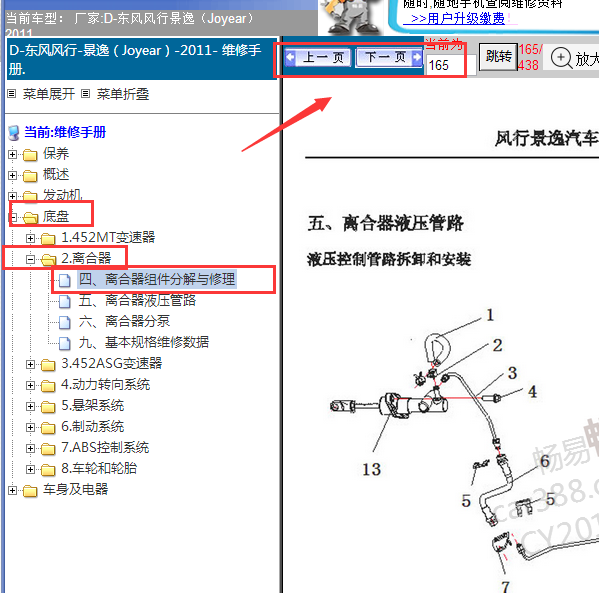
Task: Click the 5.悬架系统 folder icon
Action: [x=48, y=407]
